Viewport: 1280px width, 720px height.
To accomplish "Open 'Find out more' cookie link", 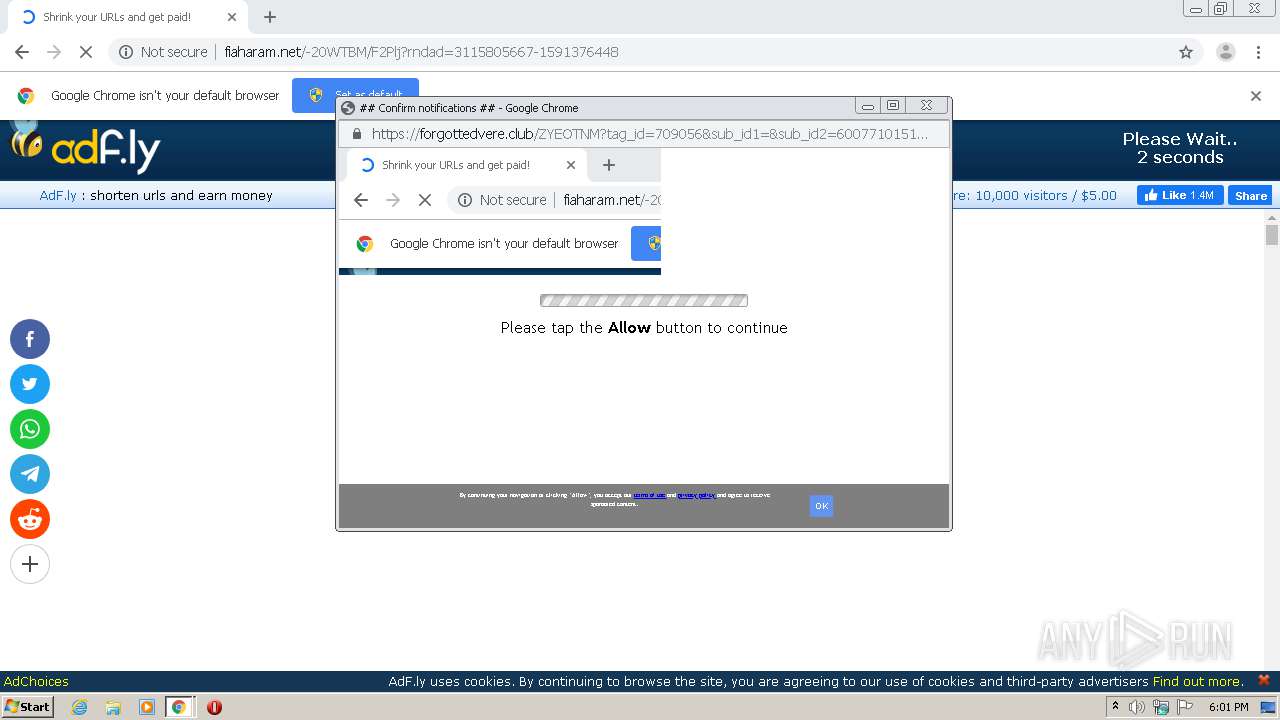I will (1197, 681).
